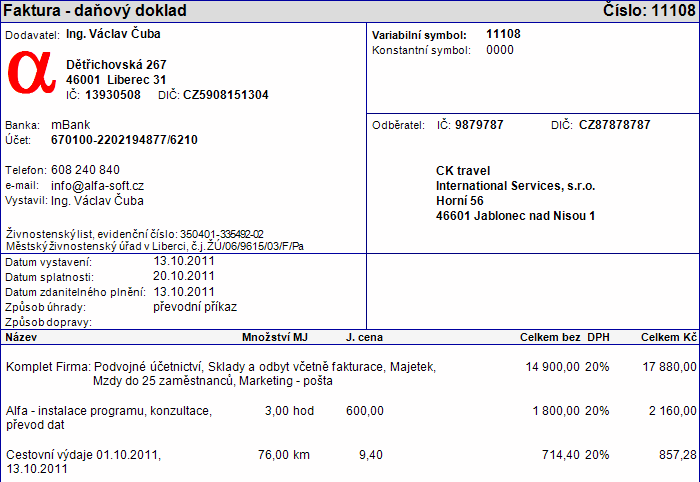Select the invoice number 'Číslo: 11108'
The image size is (700, 482).
tap(649, 10)
